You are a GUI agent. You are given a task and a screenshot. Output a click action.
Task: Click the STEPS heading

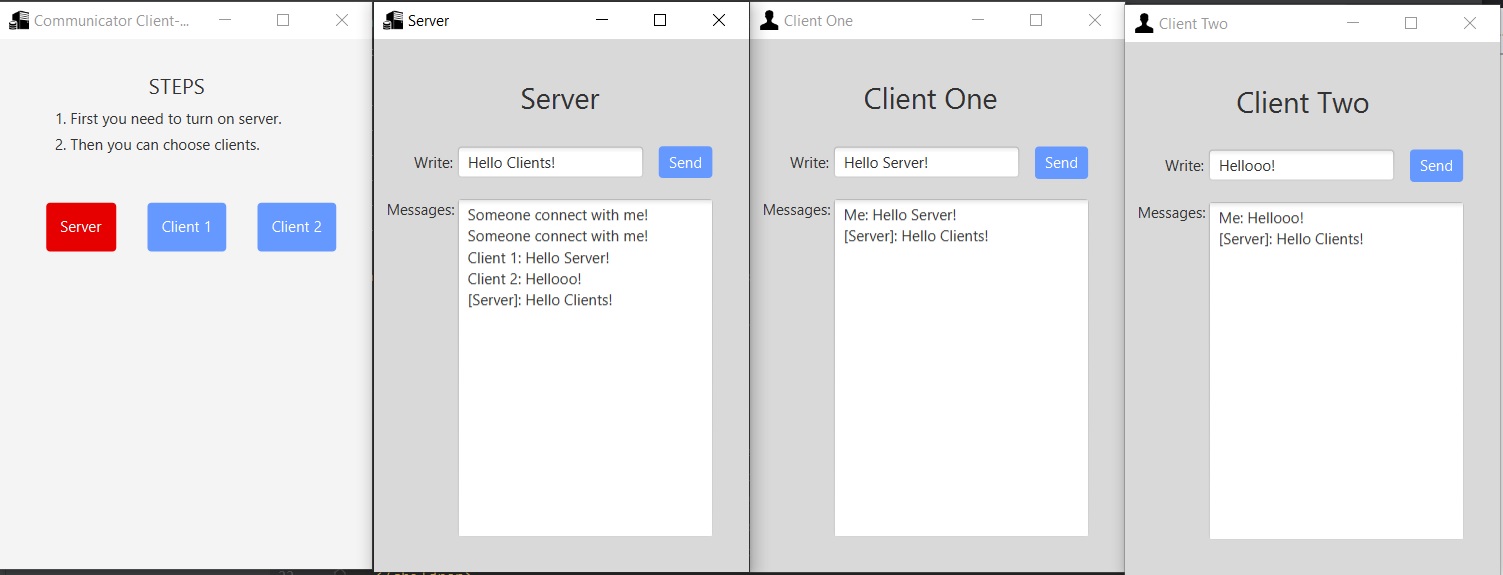[x=177, y=87]
